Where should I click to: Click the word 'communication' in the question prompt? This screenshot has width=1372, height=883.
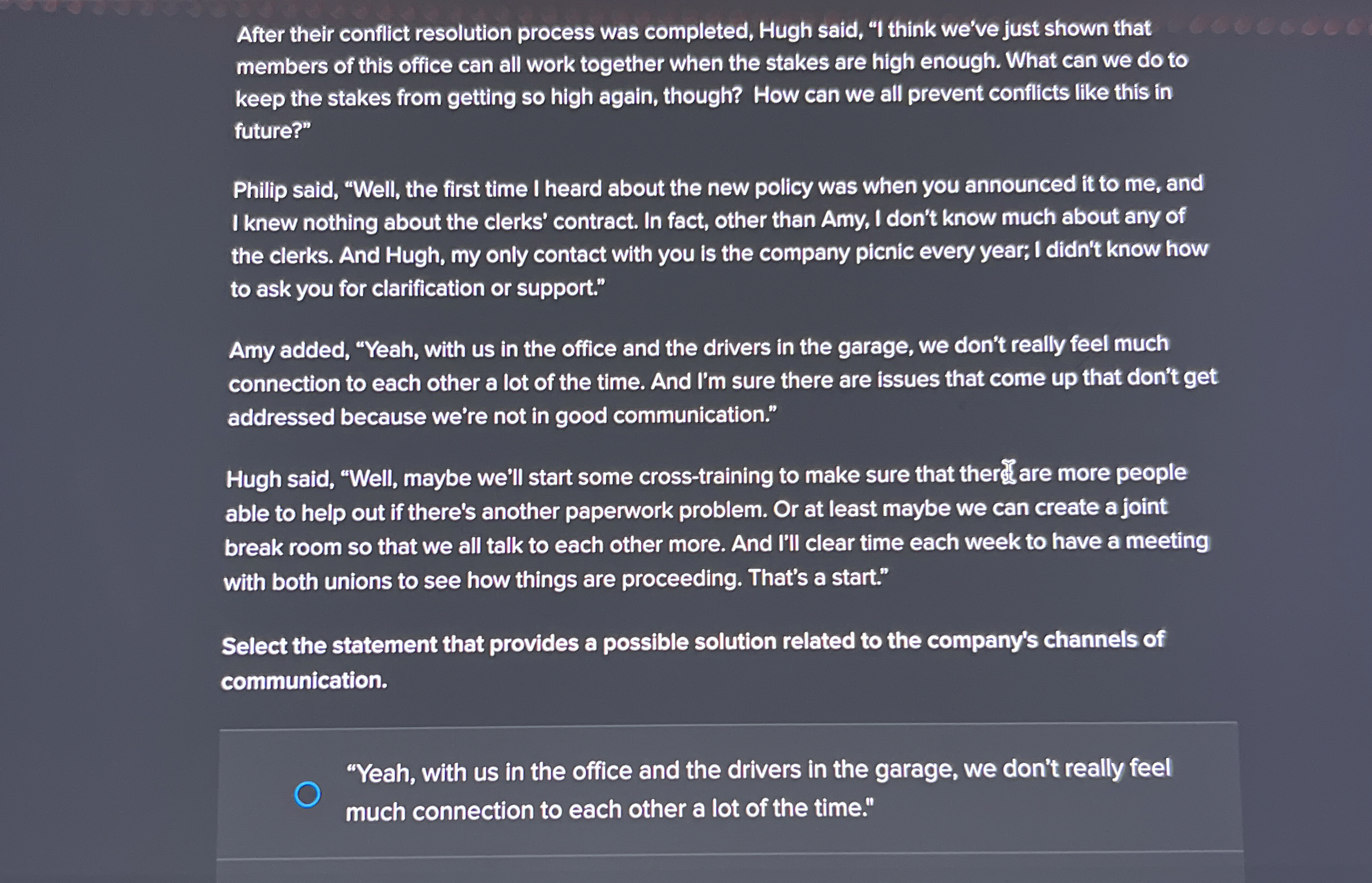pyautogui.click(x=304, y=682)
